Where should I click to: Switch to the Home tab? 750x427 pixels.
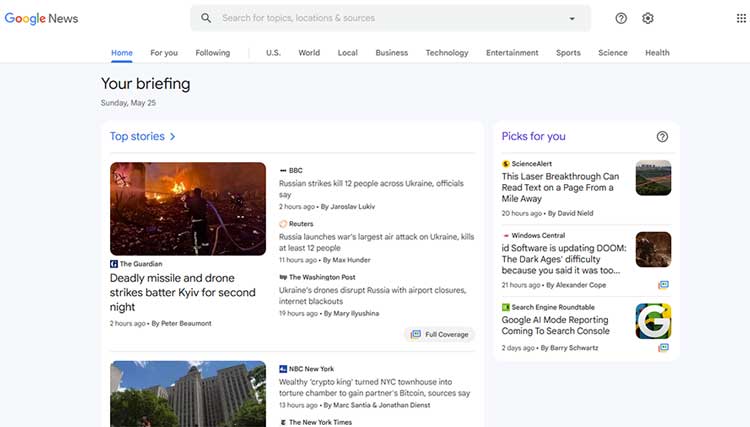(x=122, y=53)
